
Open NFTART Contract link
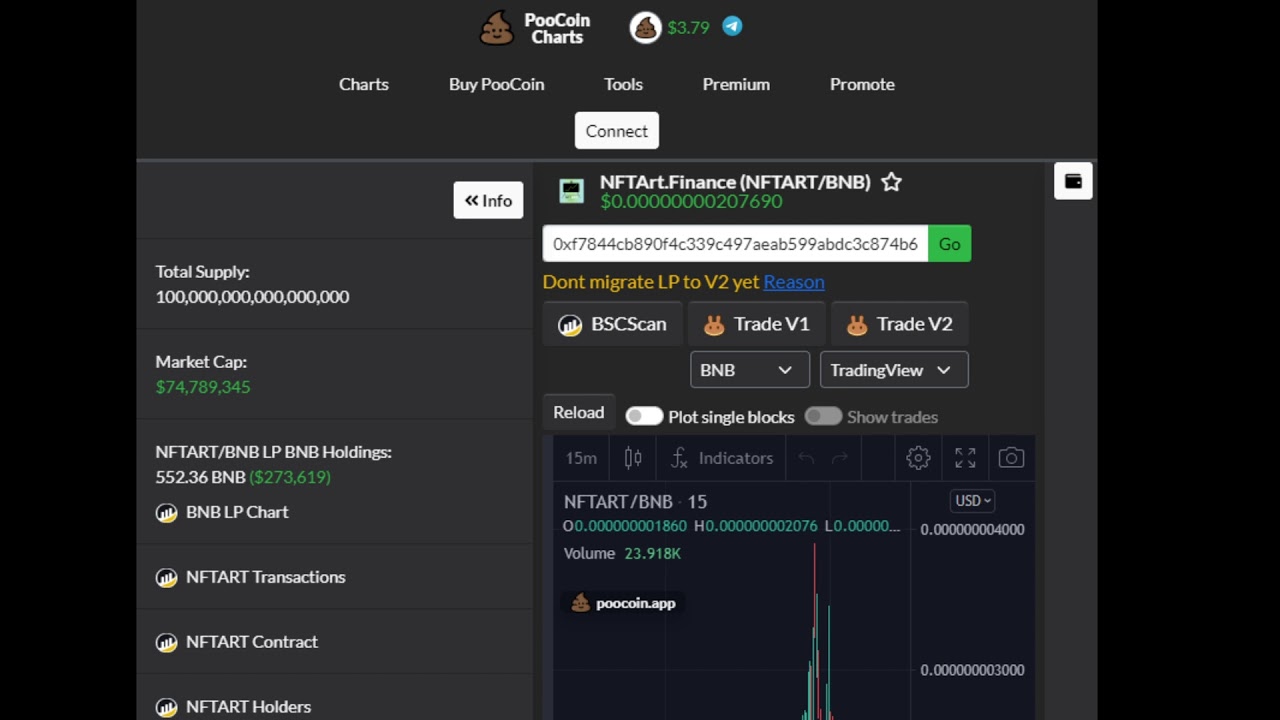coord(237,642)
